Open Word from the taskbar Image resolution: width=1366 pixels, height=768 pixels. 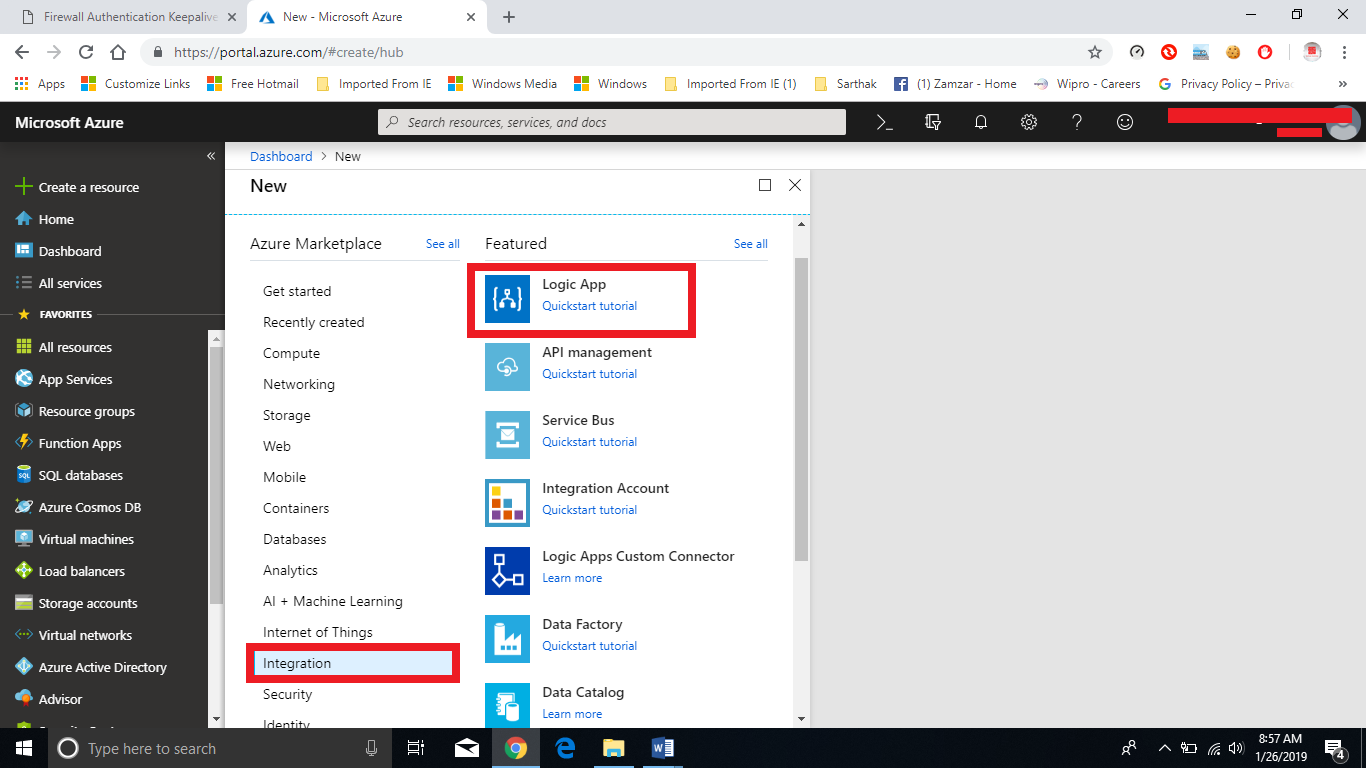pyautogui.click(x=662, y=747)
